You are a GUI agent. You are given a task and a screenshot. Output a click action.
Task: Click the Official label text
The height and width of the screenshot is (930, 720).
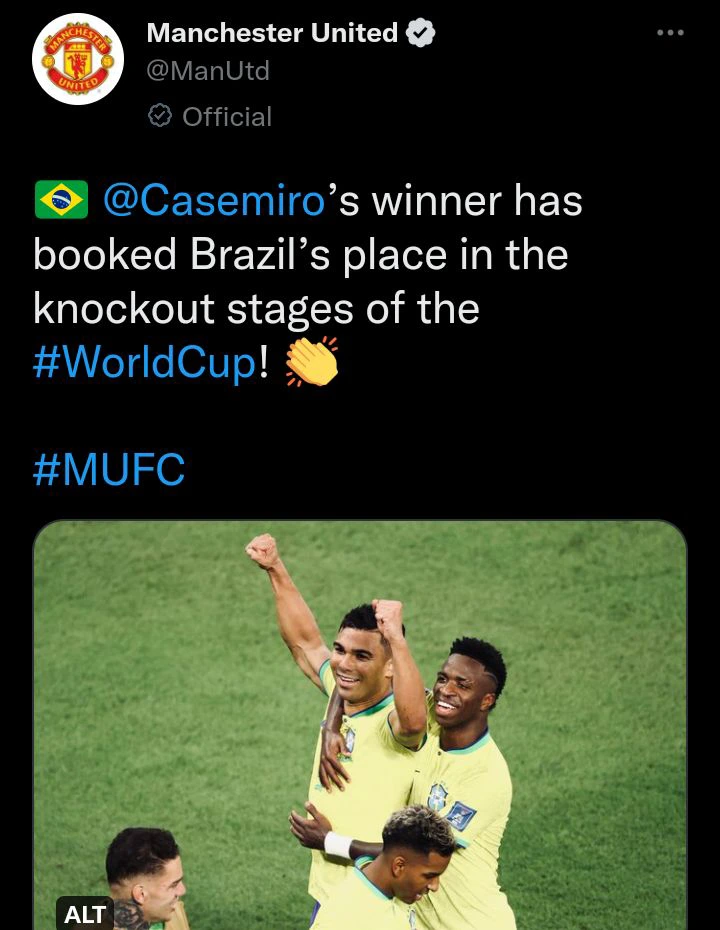click(x=227, y=117)
